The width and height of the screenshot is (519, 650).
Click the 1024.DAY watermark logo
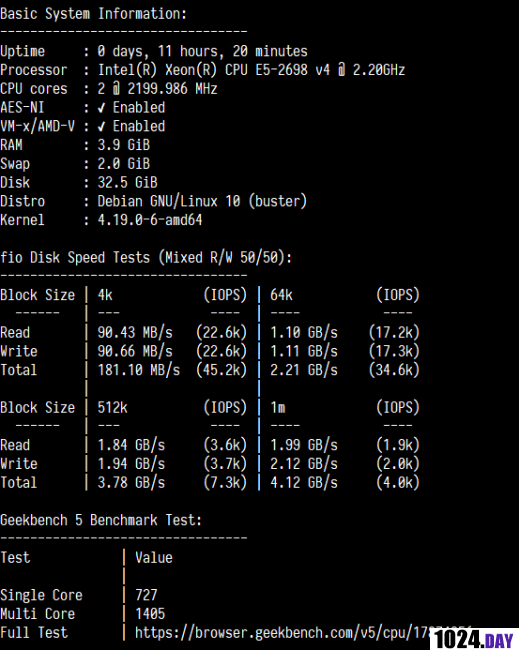coord(474,639)
